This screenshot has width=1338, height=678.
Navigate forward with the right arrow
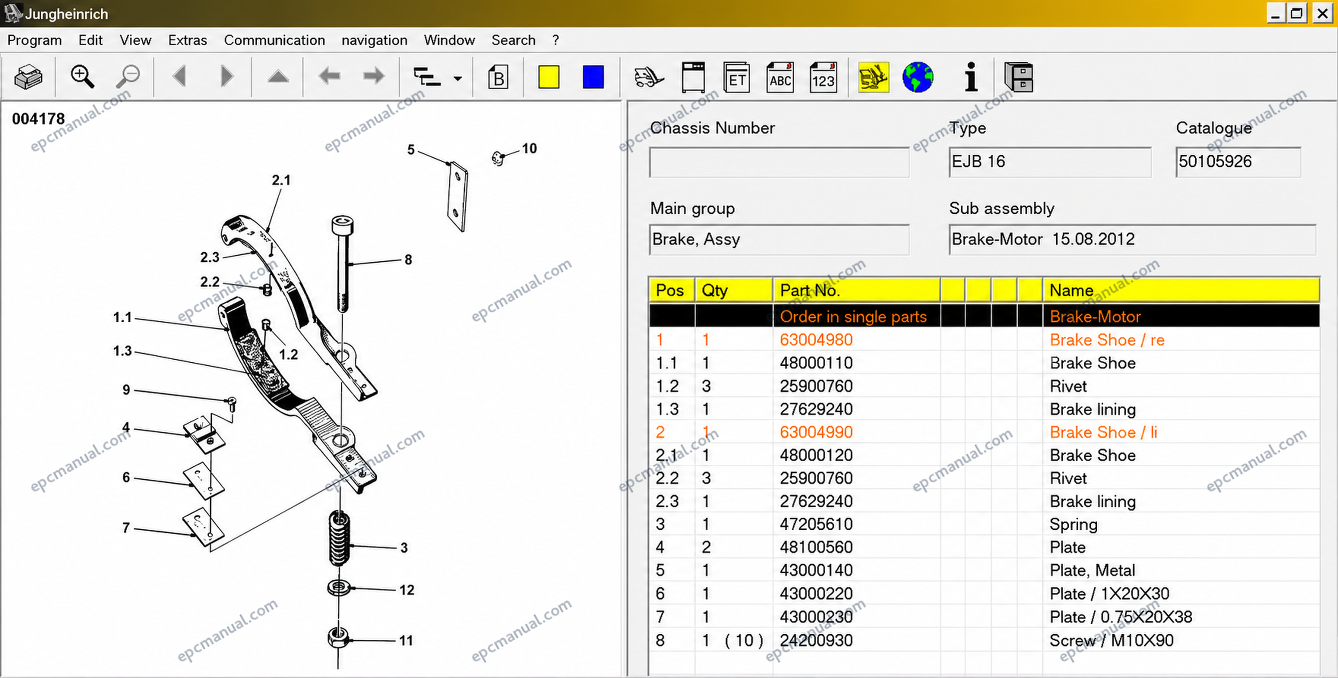click(373, 77)
